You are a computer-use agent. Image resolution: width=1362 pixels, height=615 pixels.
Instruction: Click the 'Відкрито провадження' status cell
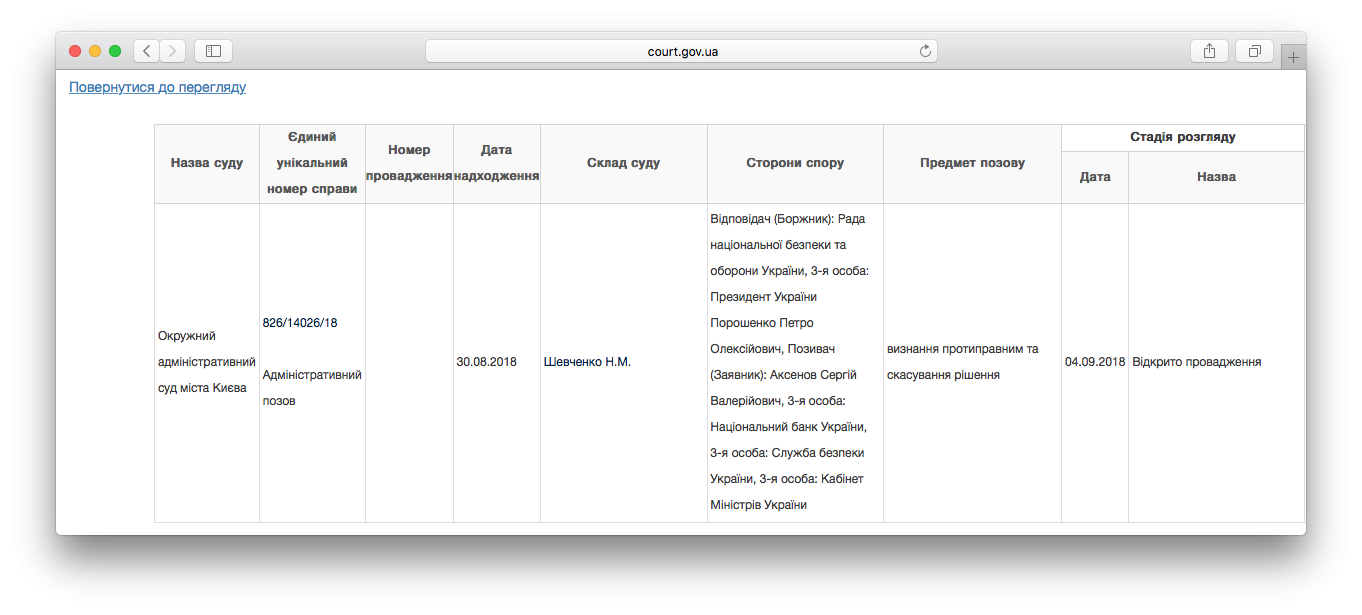click(1196, 362)
